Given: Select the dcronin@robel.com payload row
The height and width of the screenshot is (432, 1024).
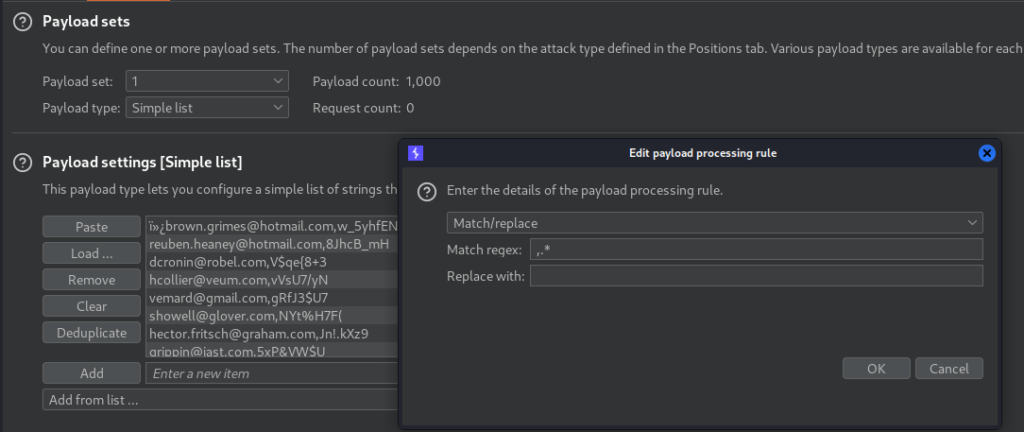Looking at the screenshot, I should 272,262.
